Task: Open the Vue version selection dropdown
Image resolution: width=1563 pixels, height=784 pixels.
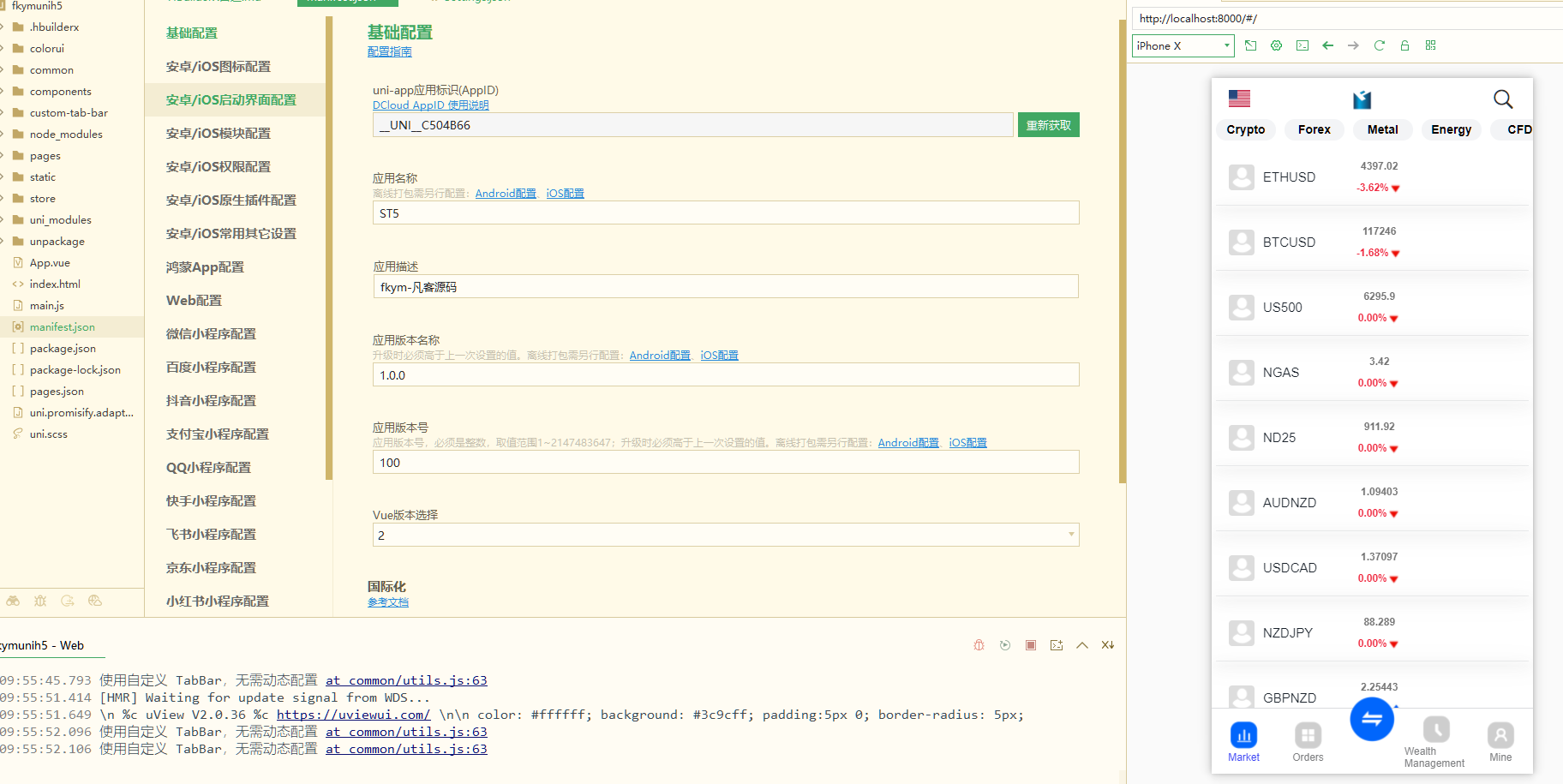Action: [725, 535]
